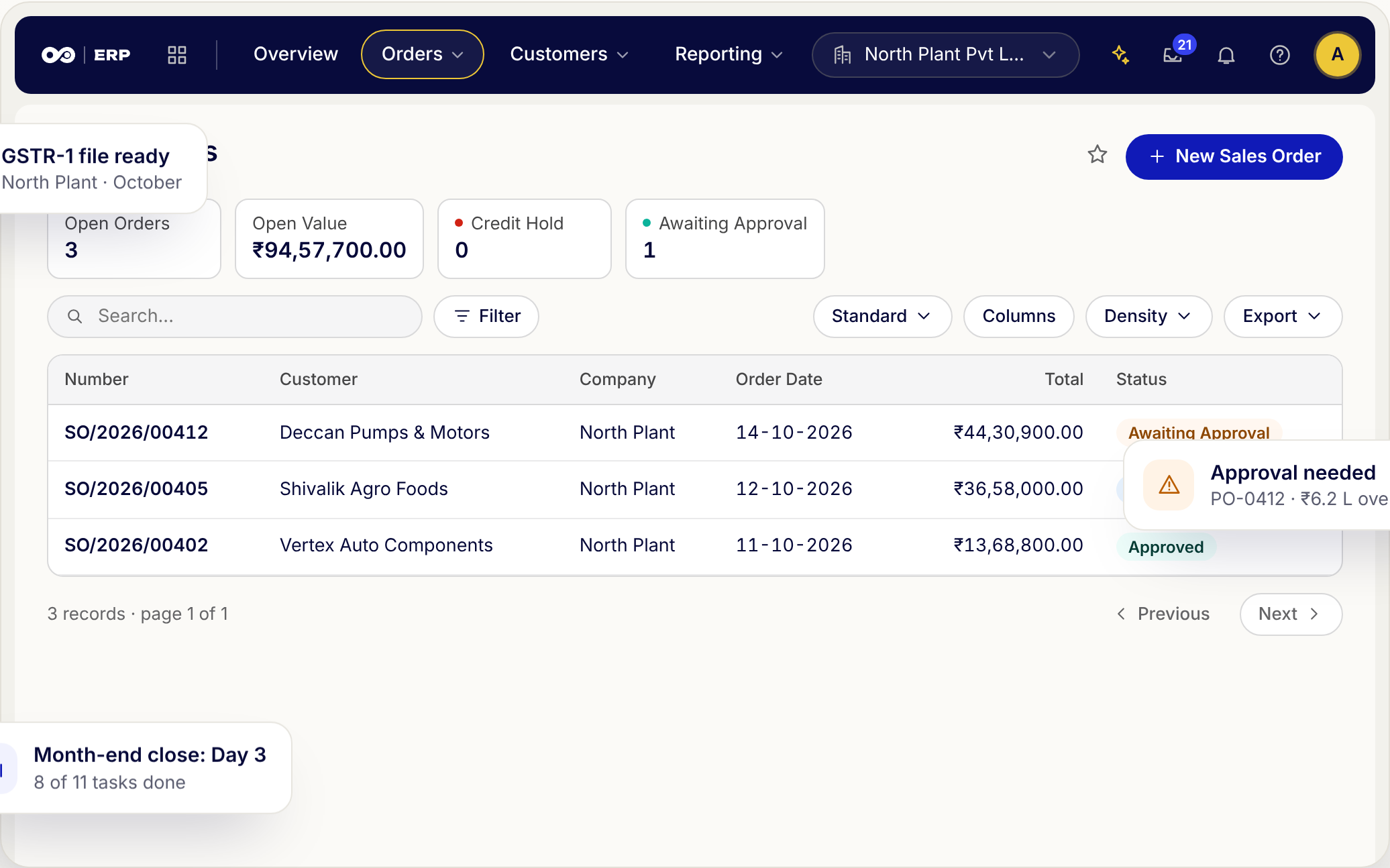Open the Month-end close Day 3 notification

pyautogui.click(x=146, y=768)
